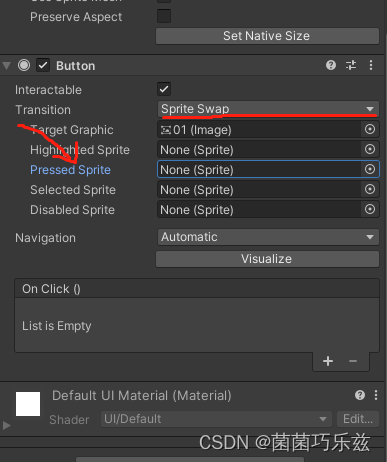Open Button component presets icon

point(351,65)
